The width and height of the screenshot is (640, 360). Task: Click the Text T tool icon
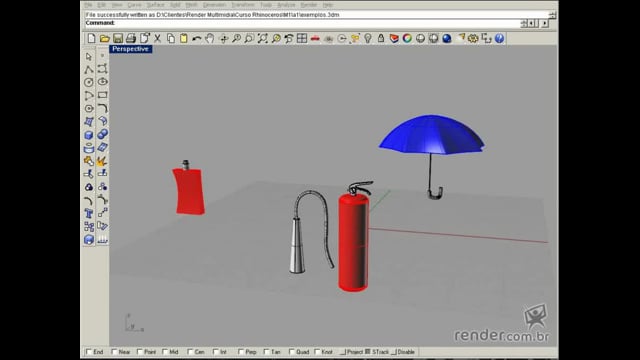(x=89, y=213)
